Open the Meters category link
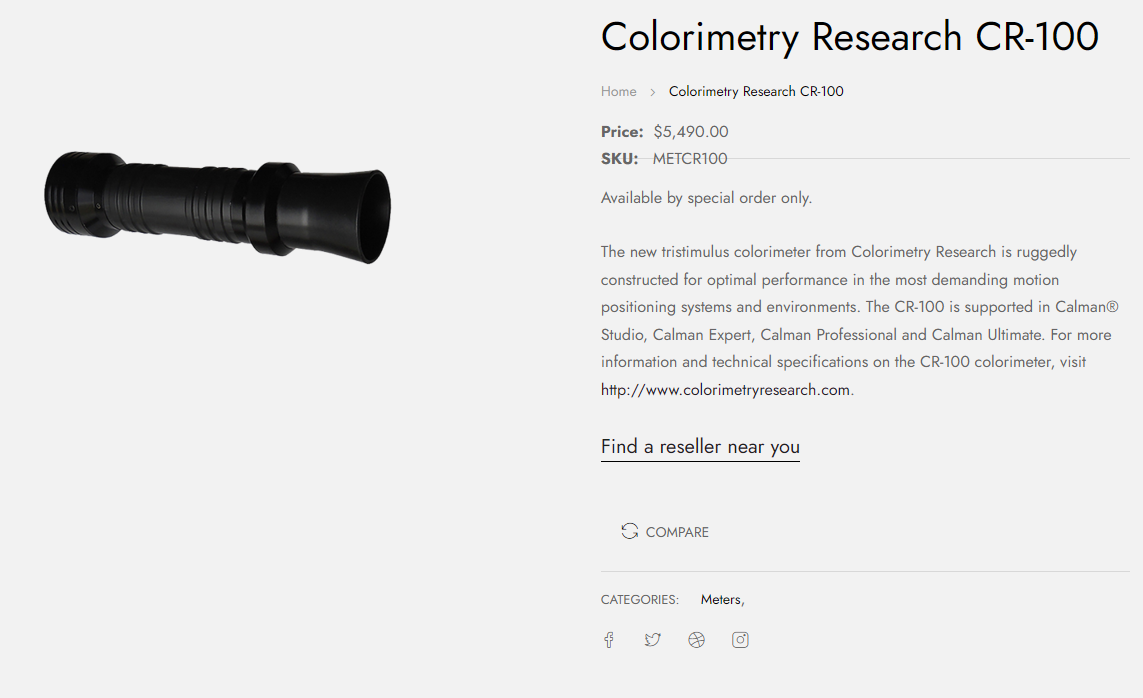Image resolution: width=1143 pixels, height=698 pixels. pos(721,599)
